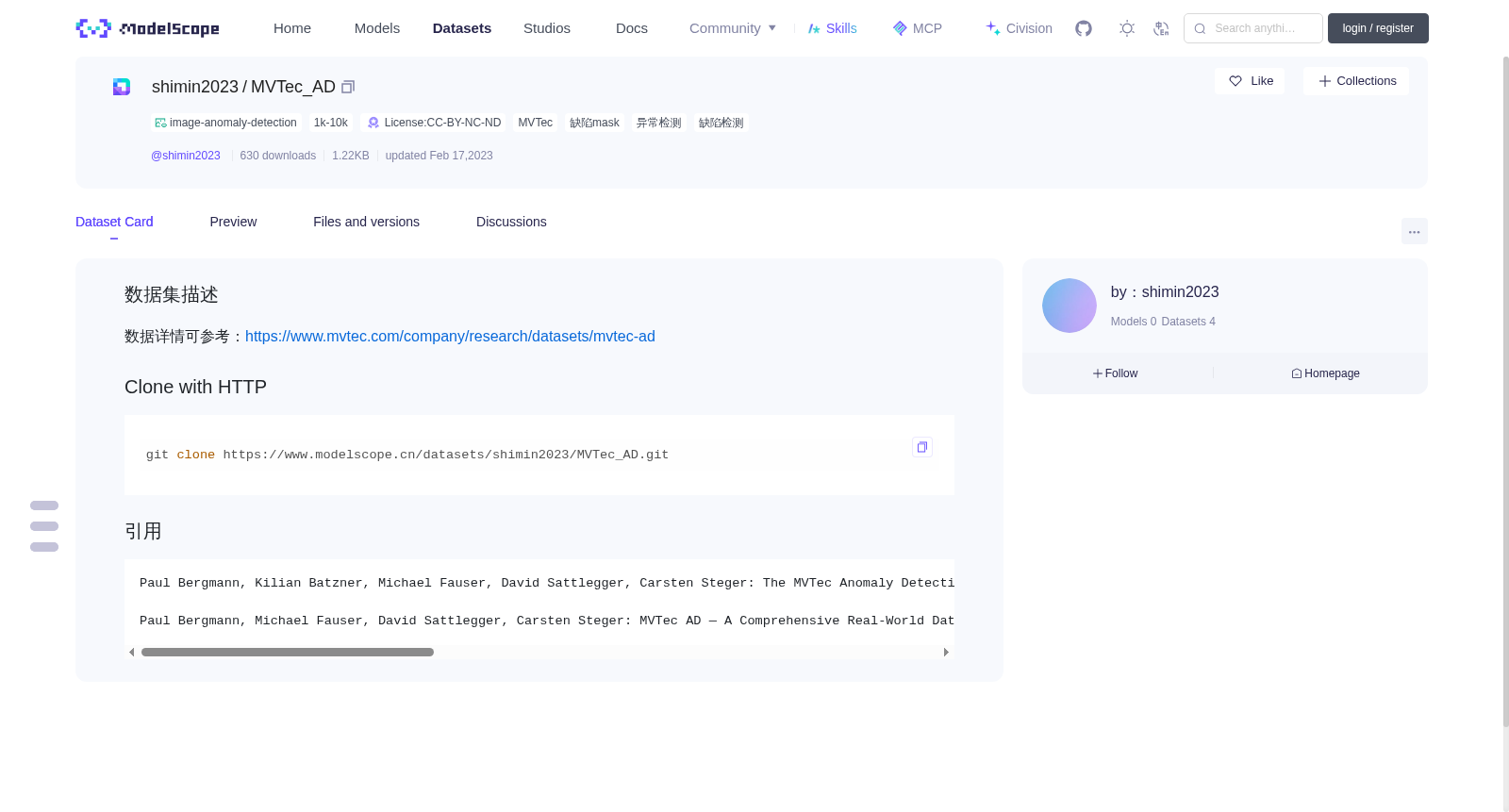The image size is (1509, 812).
Task: Click the git clone URL text
Action: 446,455
